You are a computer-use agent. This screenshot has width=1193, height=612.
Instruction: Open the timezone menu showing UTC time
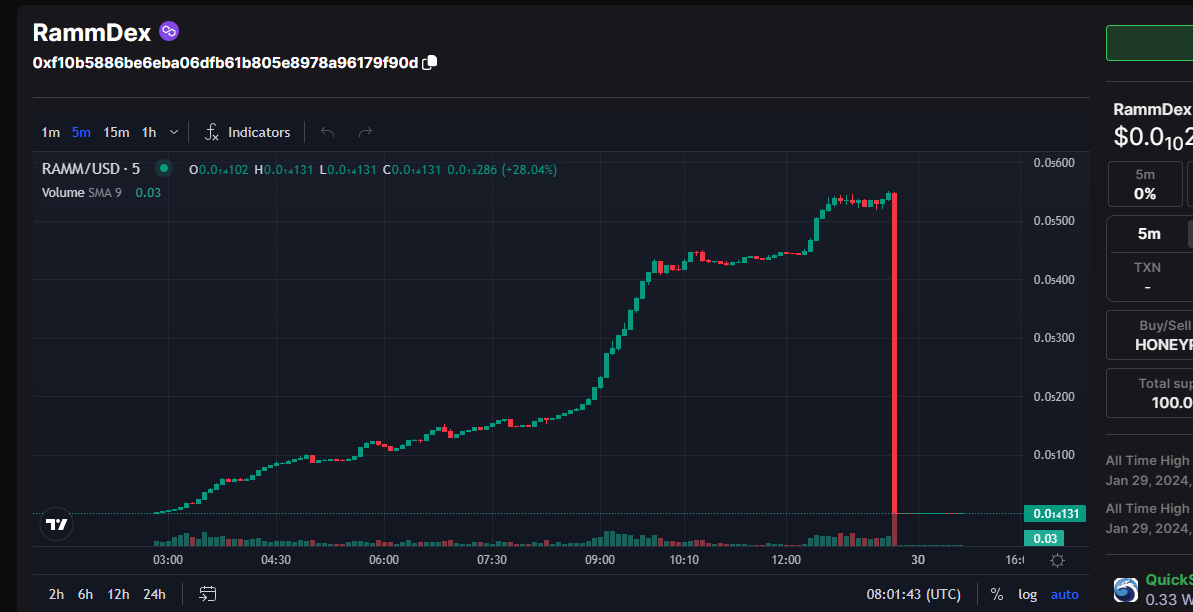[x=913, y=594]
